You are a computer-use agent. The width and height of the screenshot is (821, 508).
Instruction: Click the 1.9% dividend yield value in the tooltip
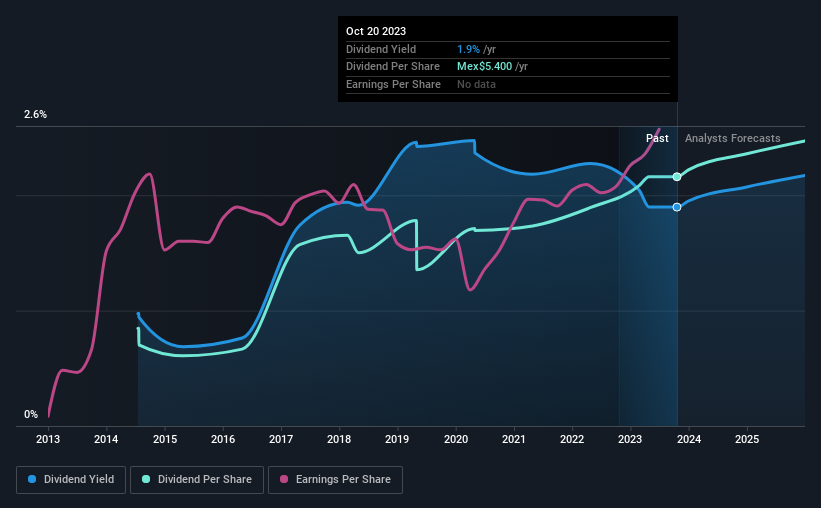pyautogui.click(x=468, y=49)
